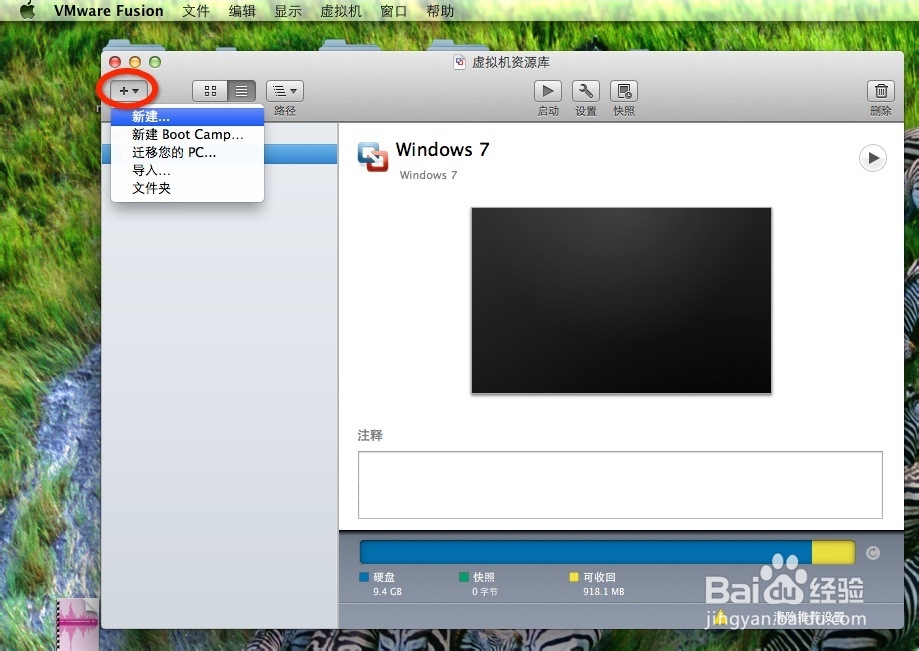Choose 导入... from the dropdown

(188, 170)
